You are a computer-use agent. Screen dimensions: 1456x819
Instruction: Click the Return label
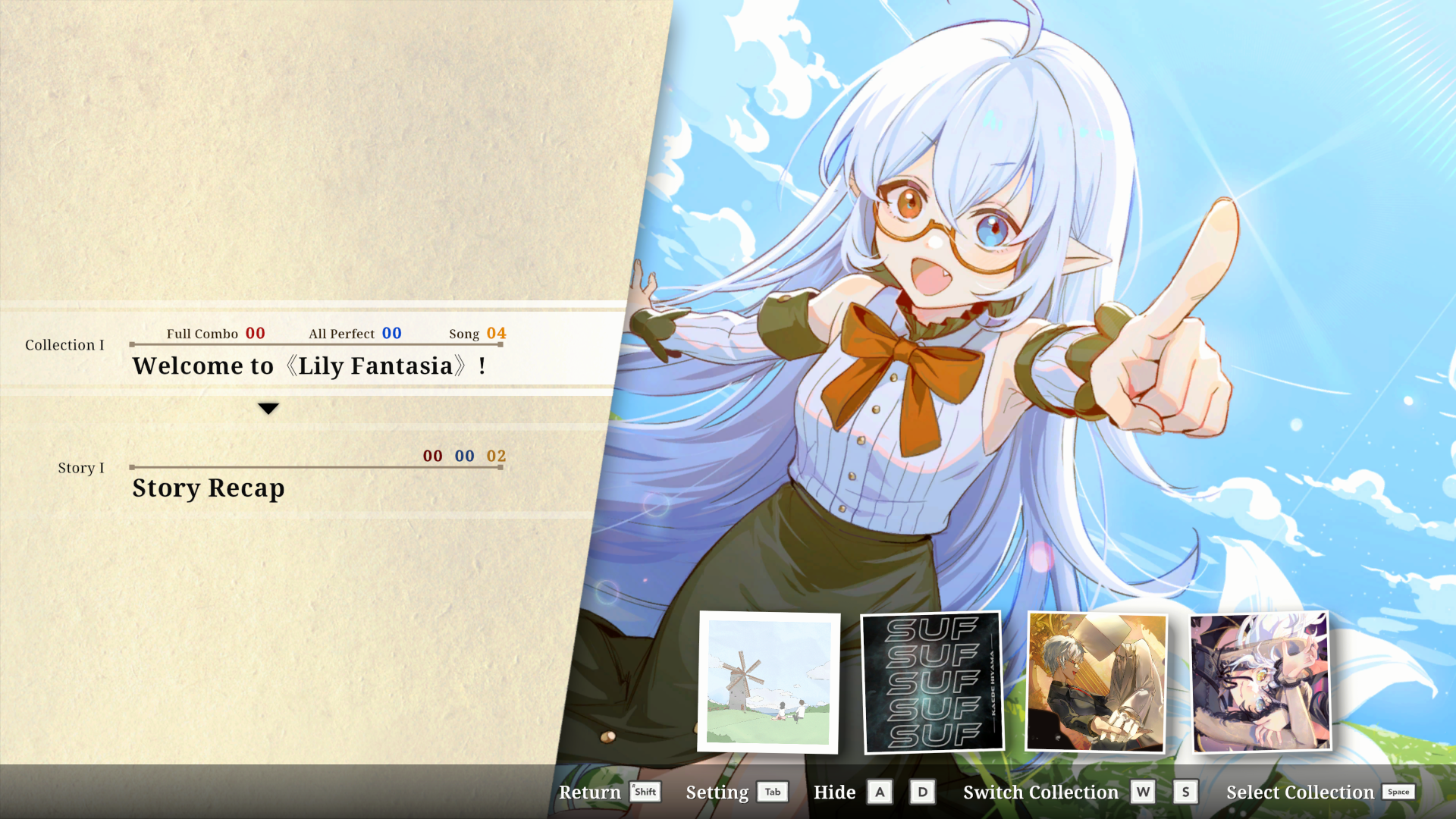click(590, 792)
